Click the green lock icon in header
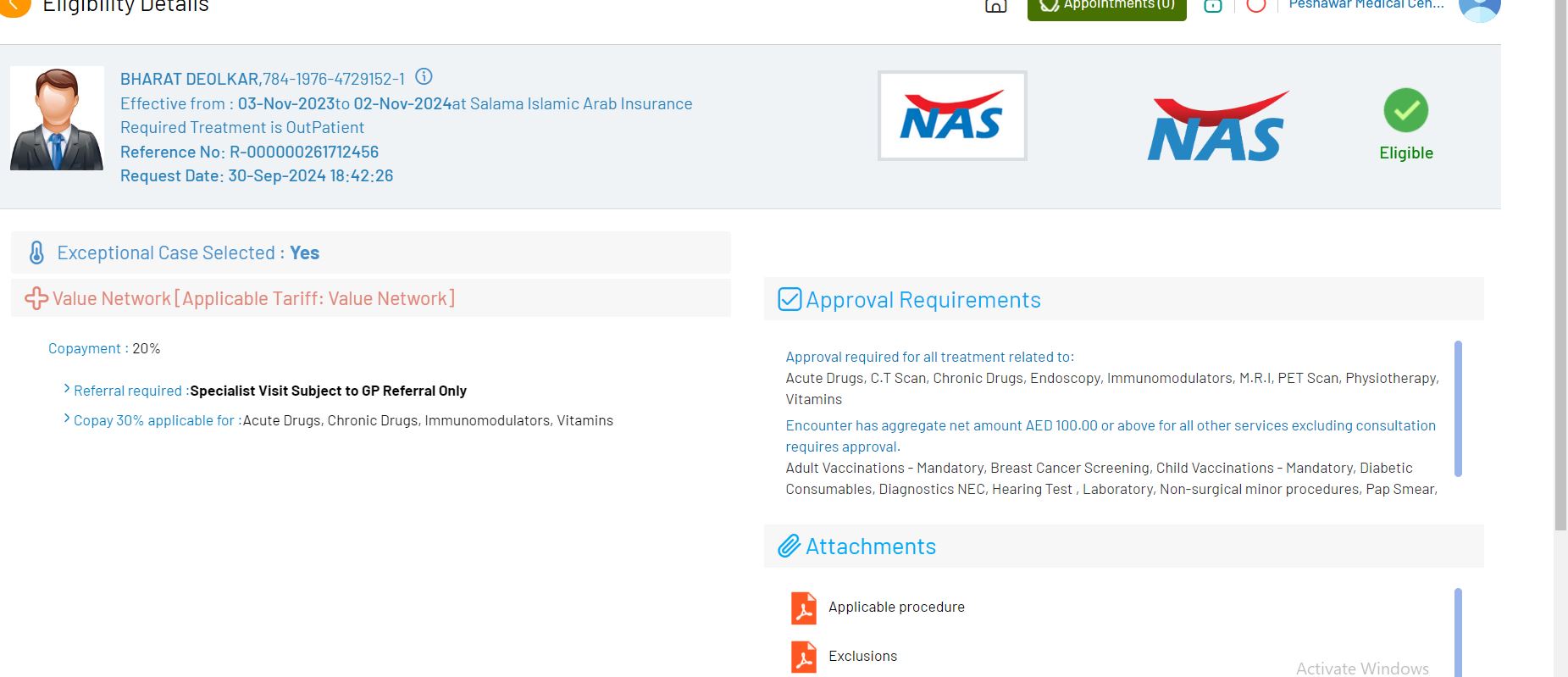Viewport: 1568px width, 677px height. point(1213,6)
